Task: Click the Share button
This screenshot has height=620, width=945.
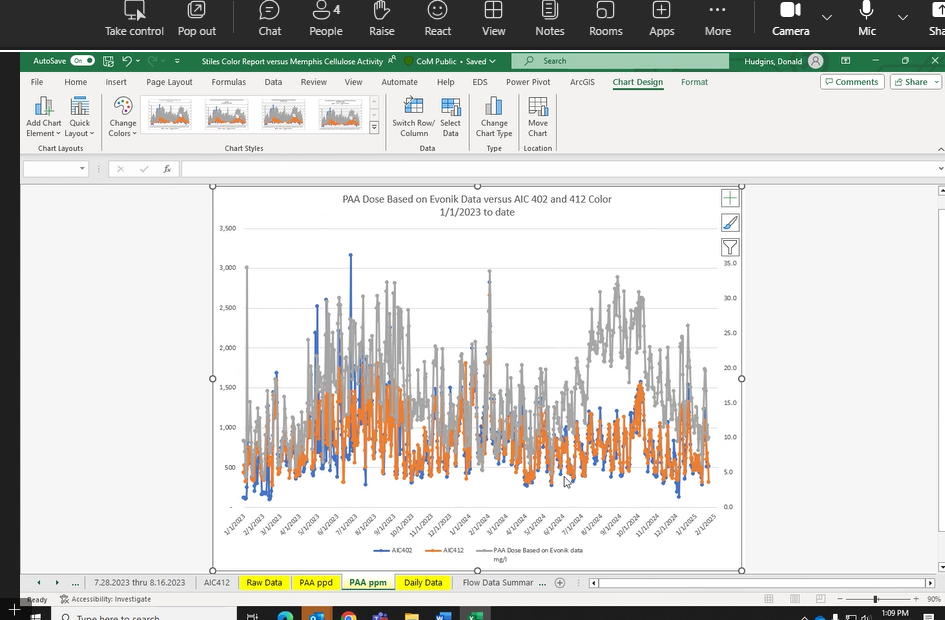Action: pos(915,82)
